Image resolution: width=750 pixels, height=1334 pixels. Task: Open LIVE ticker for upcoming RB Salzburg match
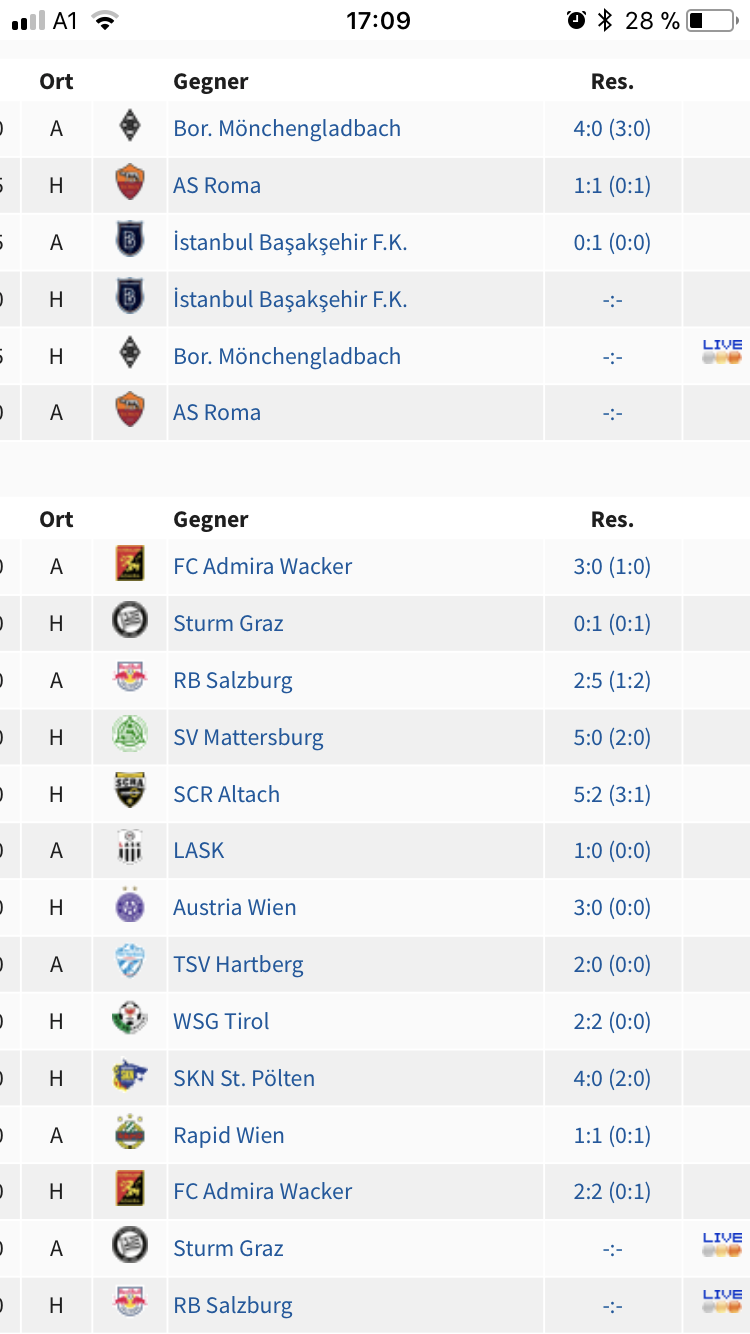[722, 1301]
